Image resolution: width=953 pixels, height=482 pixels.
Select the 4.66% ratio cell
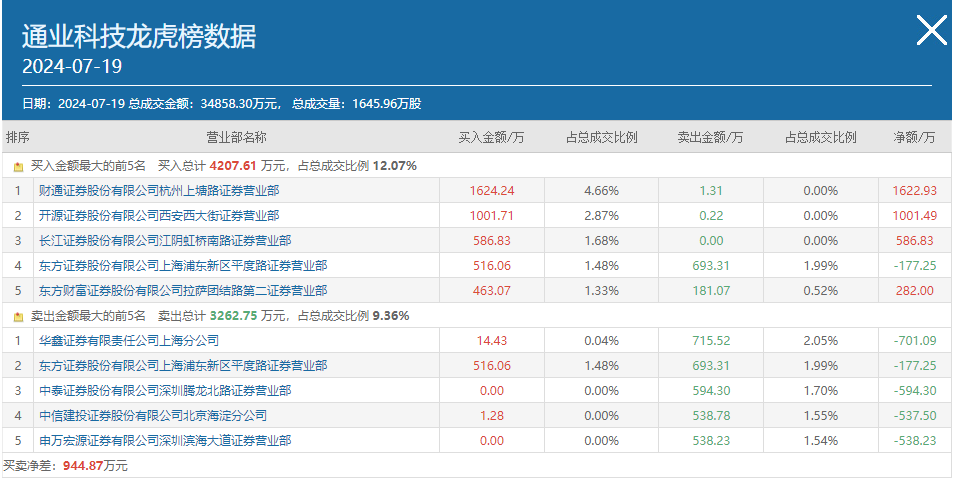(x=602, y=191)
